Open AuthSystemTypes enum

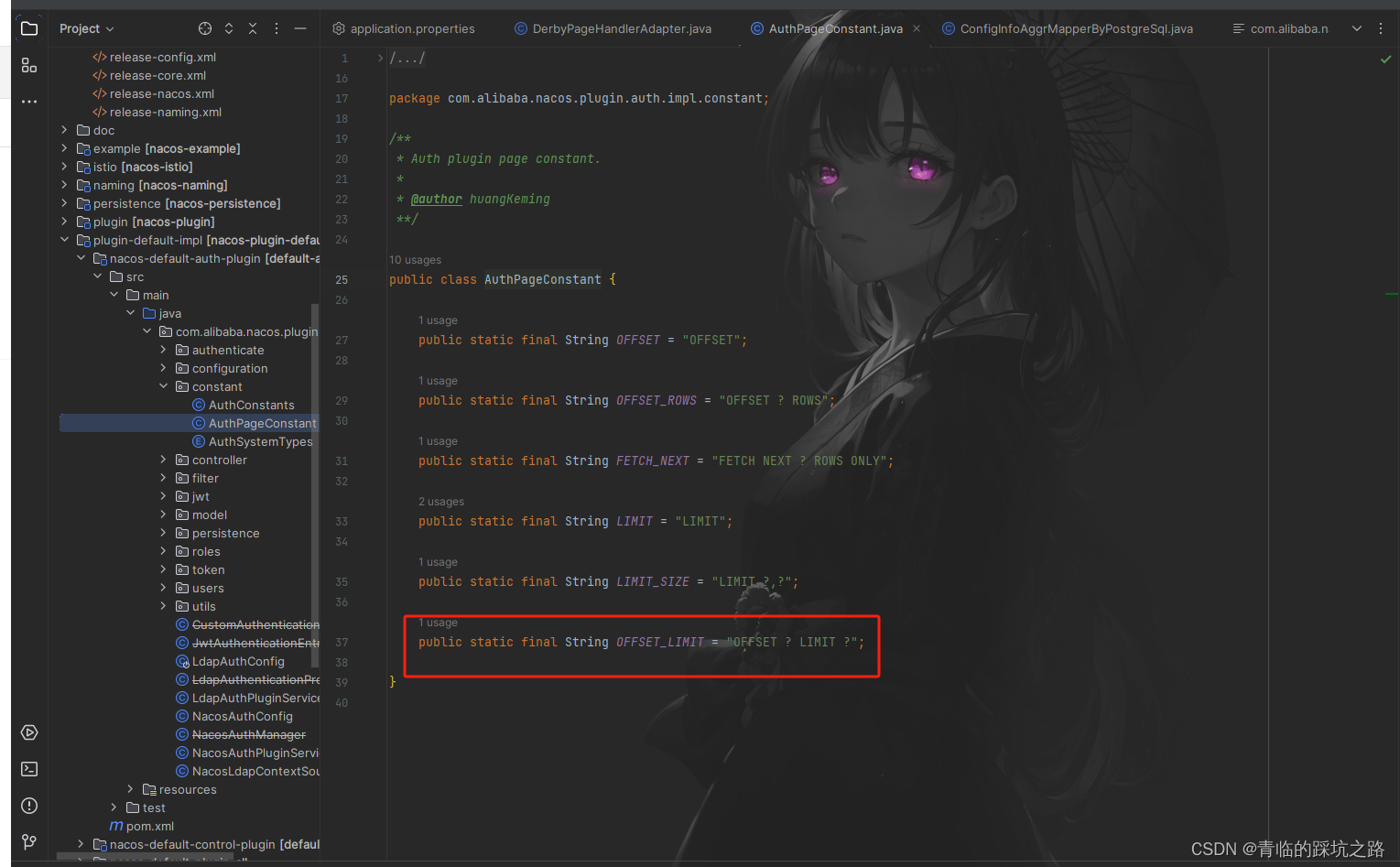[x=253, y=441]
